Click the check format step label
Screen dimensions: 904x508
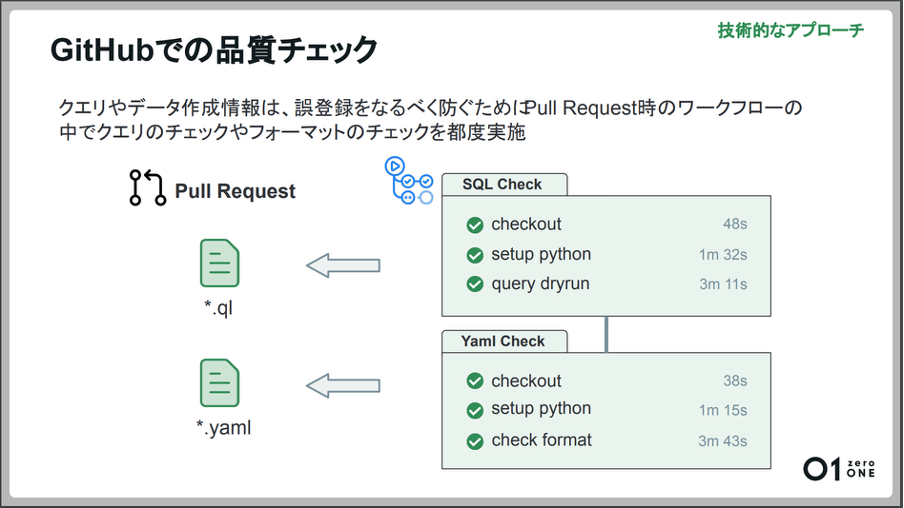tap(541, 441)
